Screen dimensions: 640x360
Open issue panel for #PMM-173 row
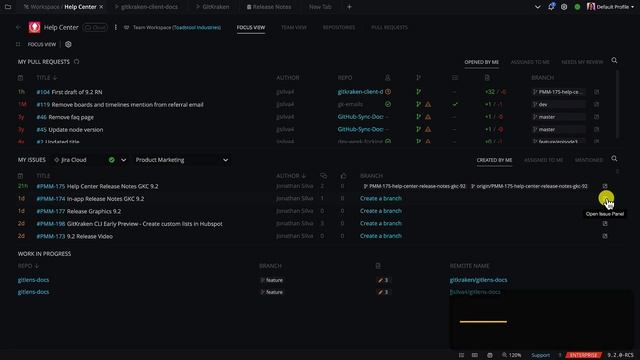(x=605, y=236)
